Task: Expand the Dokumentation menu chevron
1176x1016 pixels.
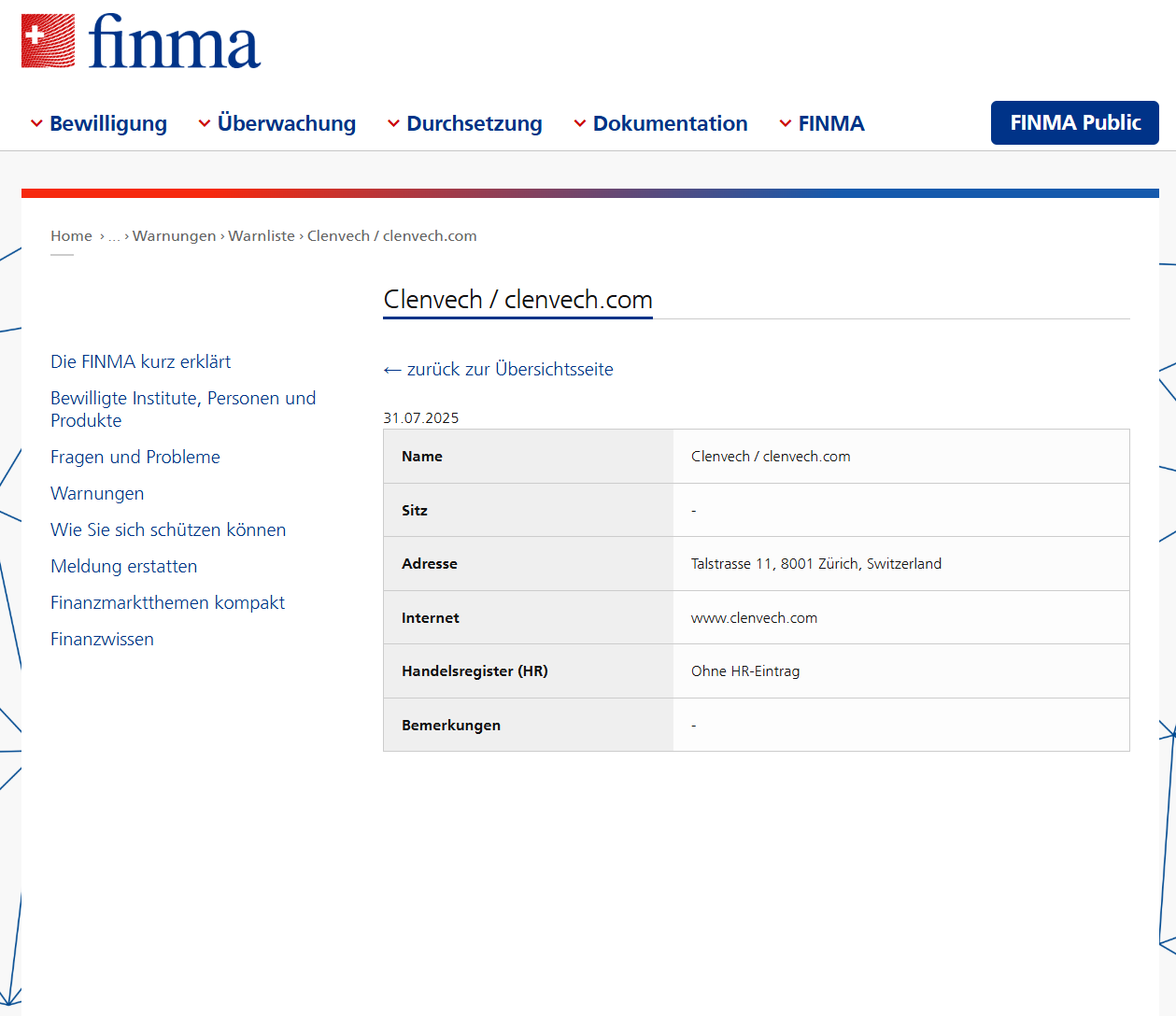Action: click(x=580, y=123)
